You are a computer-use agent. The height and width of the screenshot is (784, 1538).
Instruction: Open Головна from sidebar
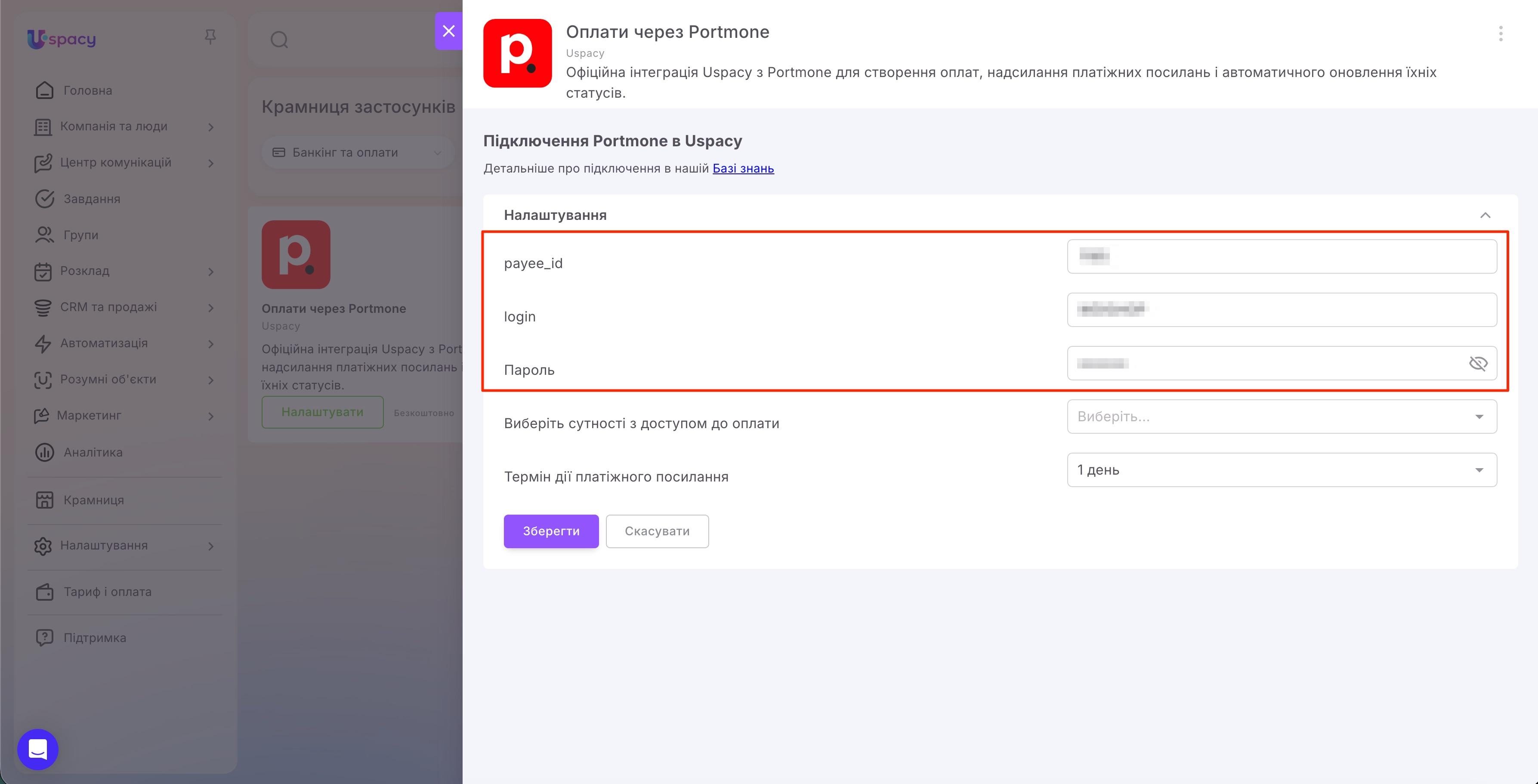click(88, 90)
